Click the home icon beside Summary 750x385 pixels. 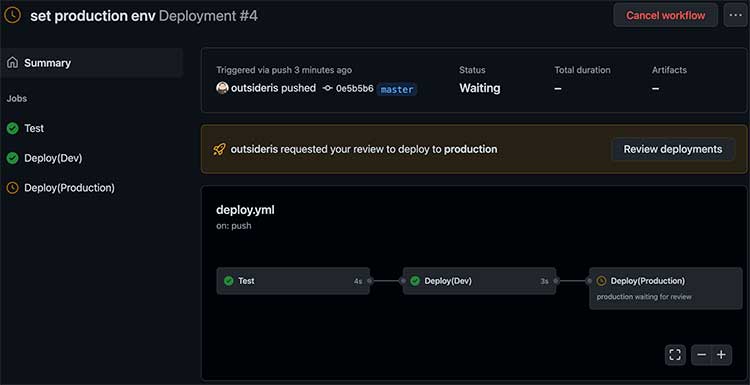coord(13,63)
